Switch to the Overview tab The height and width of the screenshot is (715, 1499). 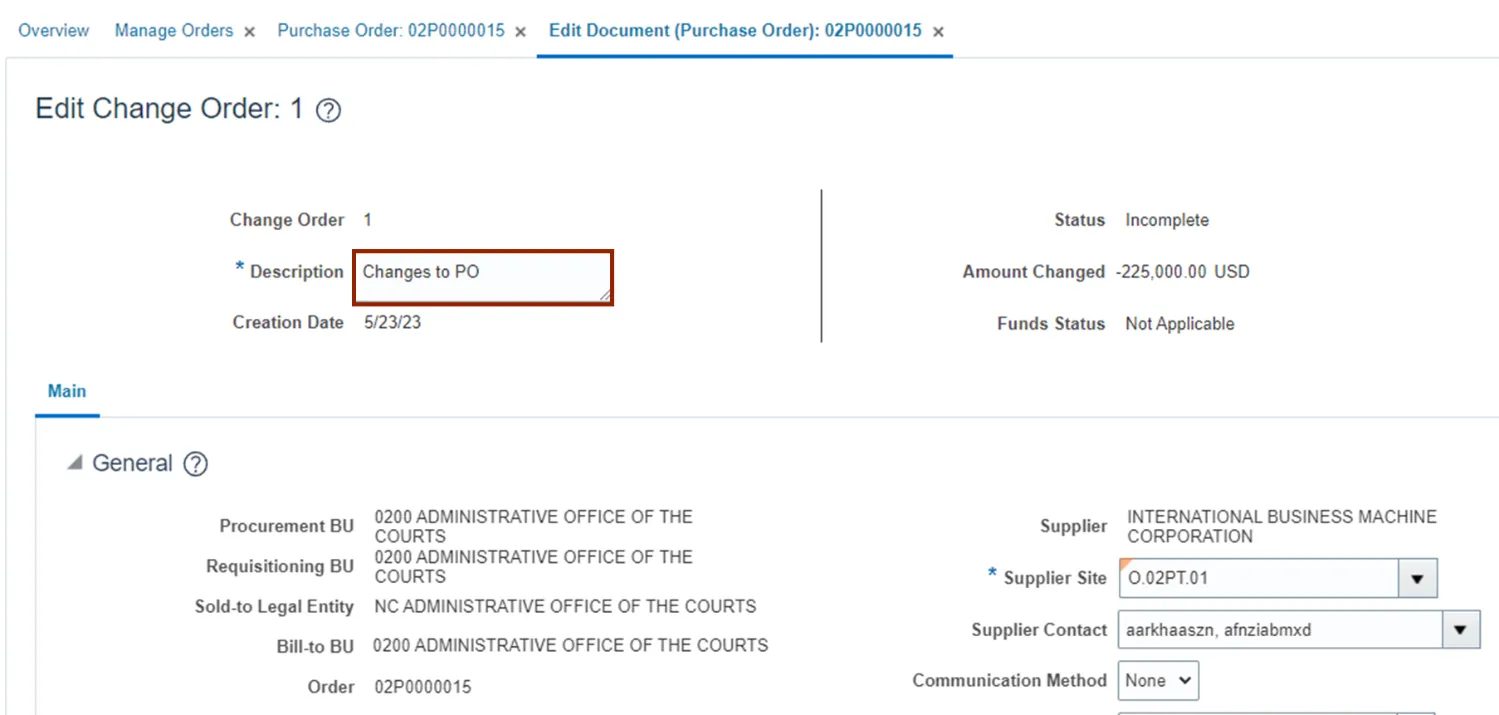click(x=54, y=31)
